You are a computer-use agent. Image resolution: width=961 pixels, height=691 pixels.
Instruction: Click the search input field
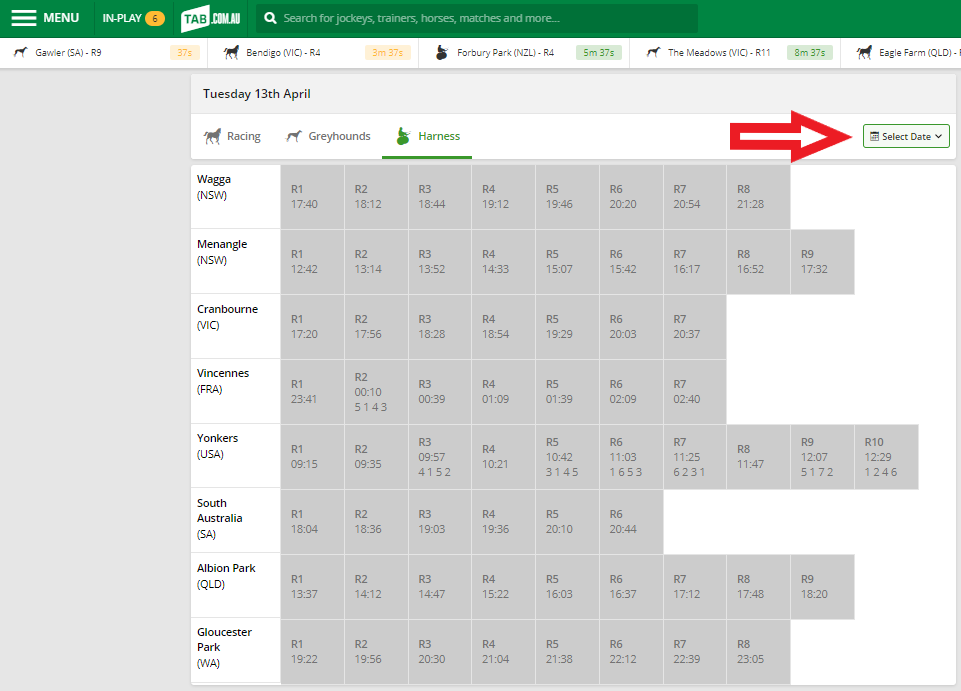coord(480,18)
